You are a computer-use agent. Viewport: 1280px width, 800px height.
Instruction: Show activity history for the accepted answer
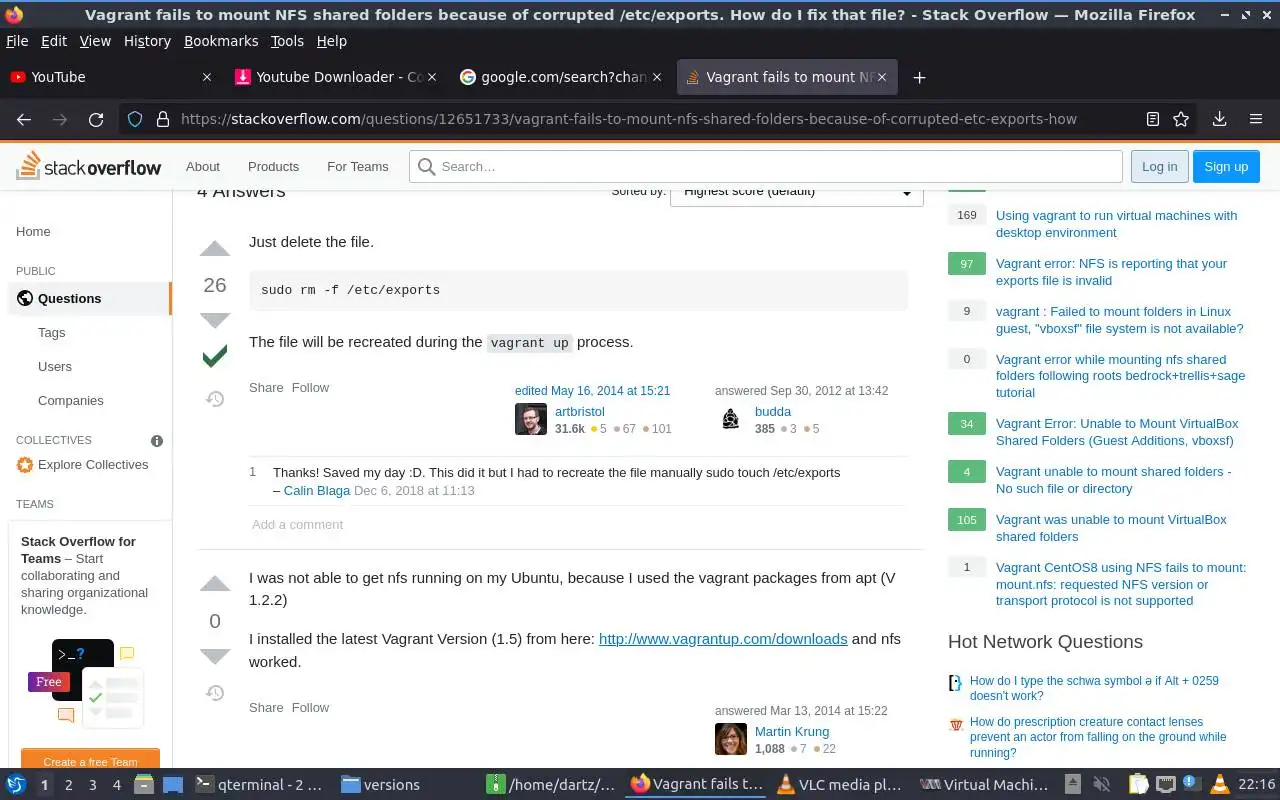coord(215,399)
